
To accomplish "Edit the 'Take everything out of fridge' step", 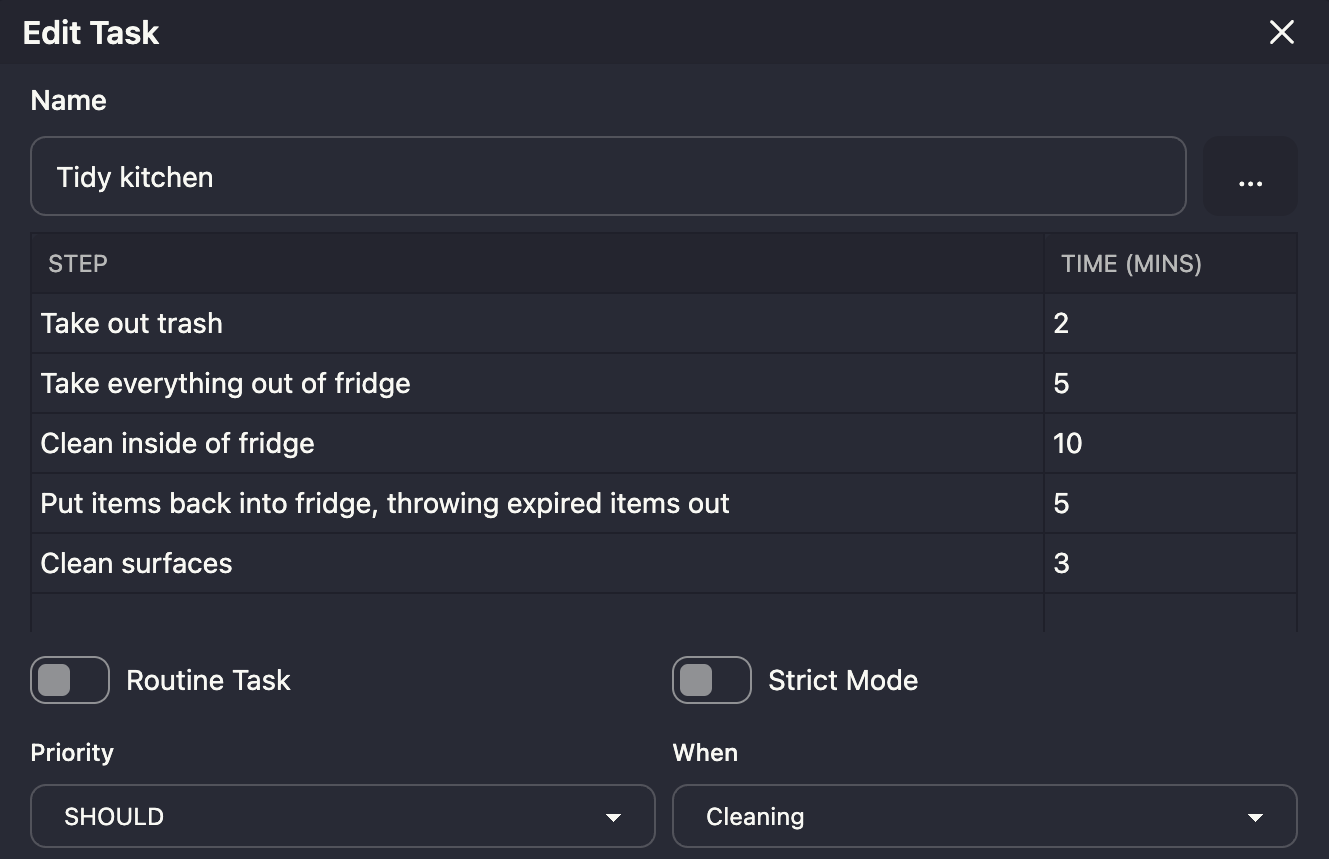I will [x=537, y=383].
